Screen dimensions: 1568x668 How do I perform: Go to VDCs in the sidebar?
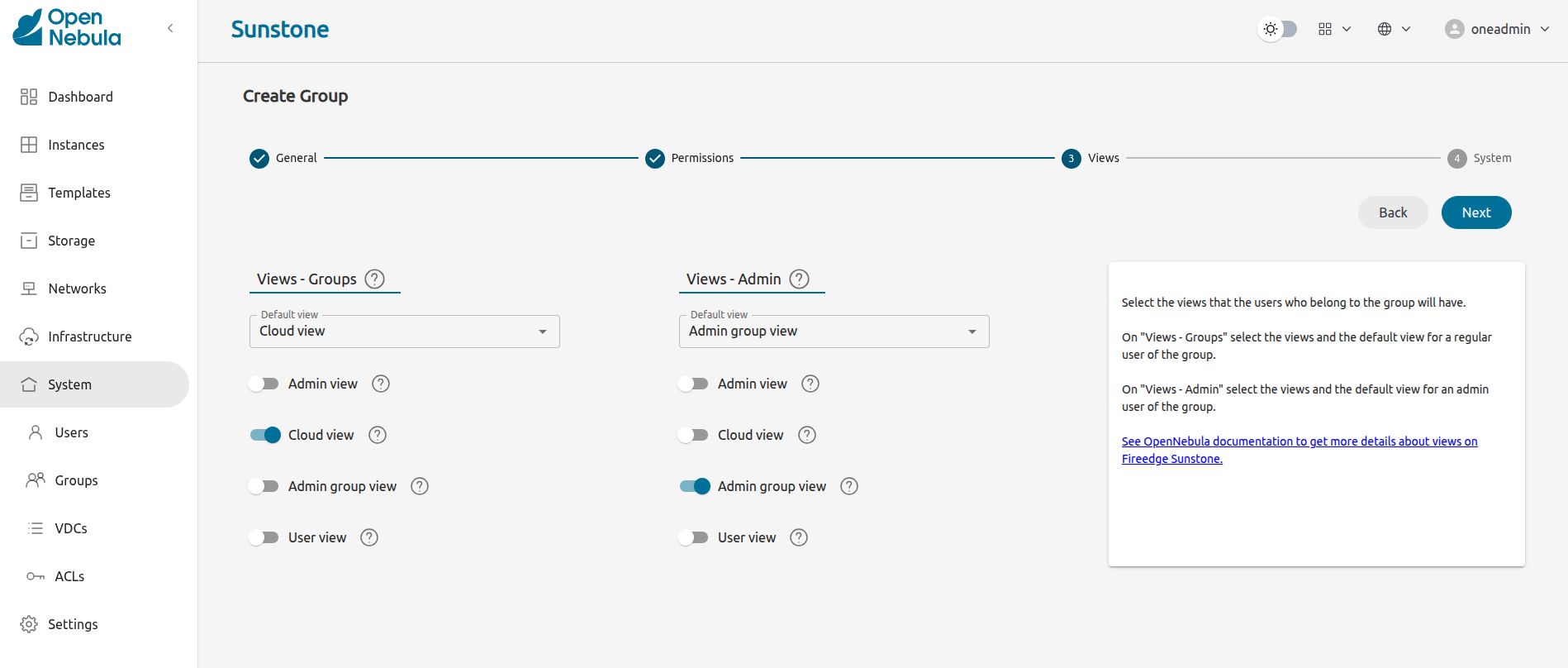coord(71,528)
